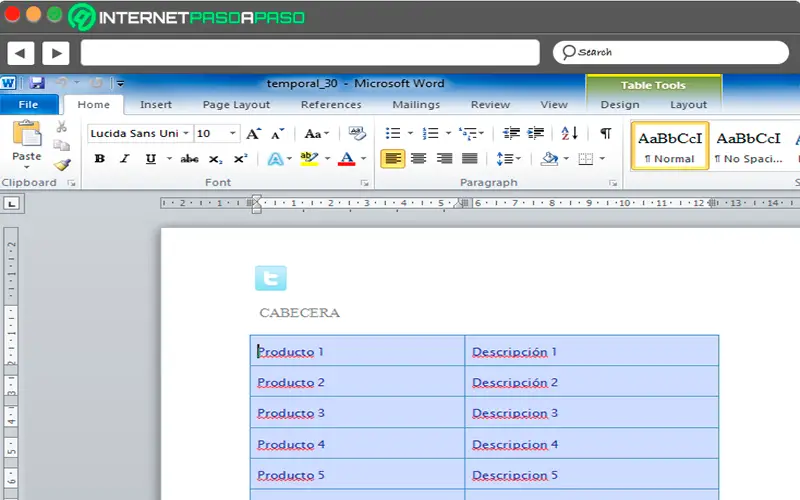Click the Clear Formatting icon

[357, 133]
